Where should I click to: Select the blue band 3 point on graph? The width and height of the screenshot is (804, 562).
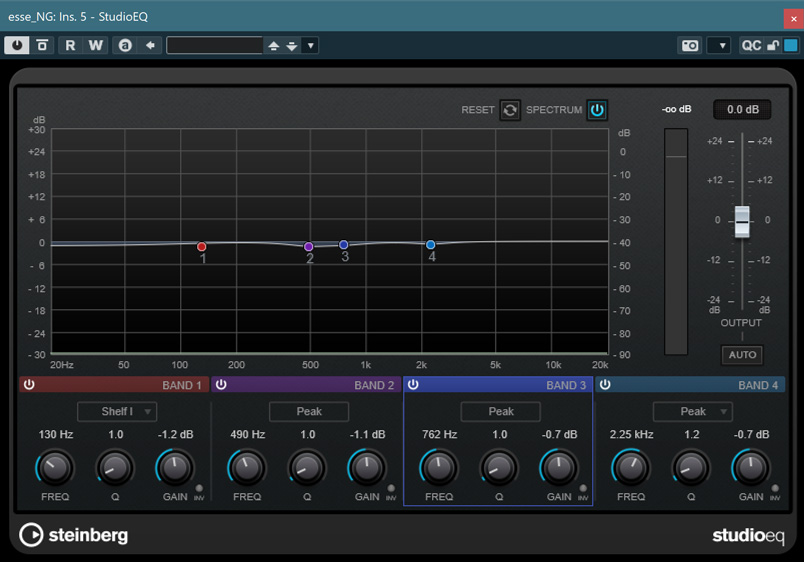(x=344, y=245)
